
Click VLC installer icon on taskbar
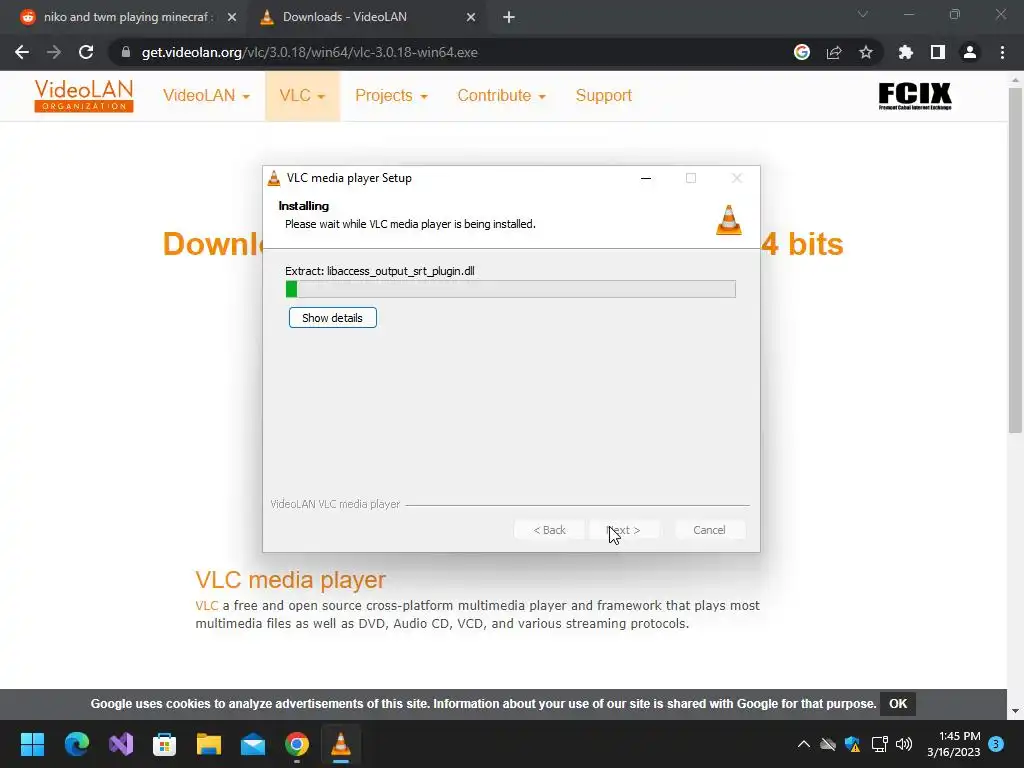pyautogui.click(x=341, y=744)
